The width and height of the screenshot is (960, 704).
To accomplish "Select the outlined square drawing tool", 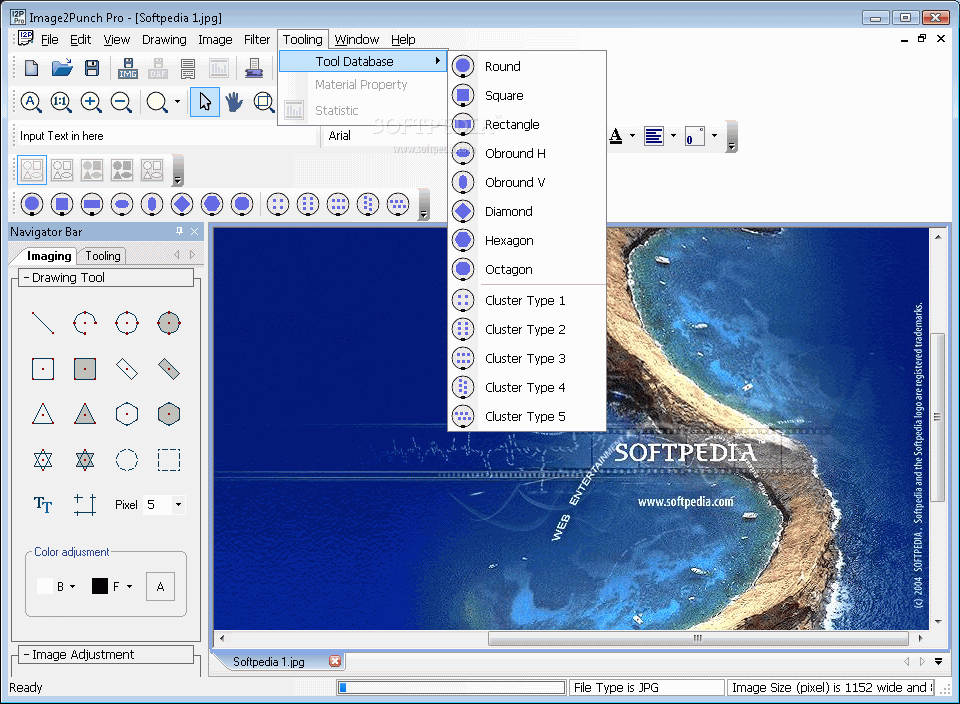I will (43, 369).
